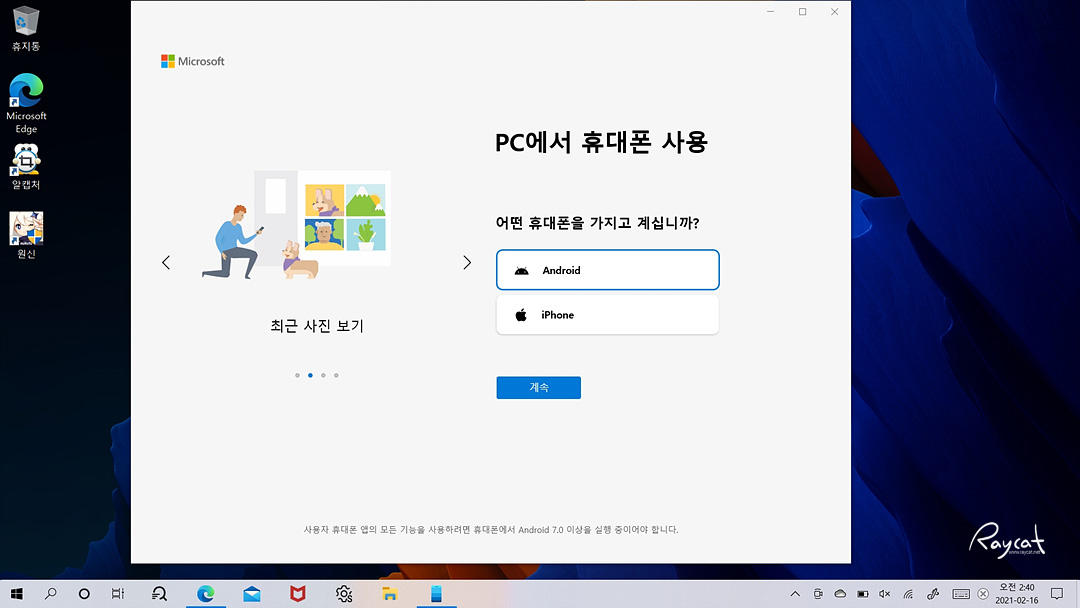
Task: Open Task View on taskbar
Action: (118, 594)
